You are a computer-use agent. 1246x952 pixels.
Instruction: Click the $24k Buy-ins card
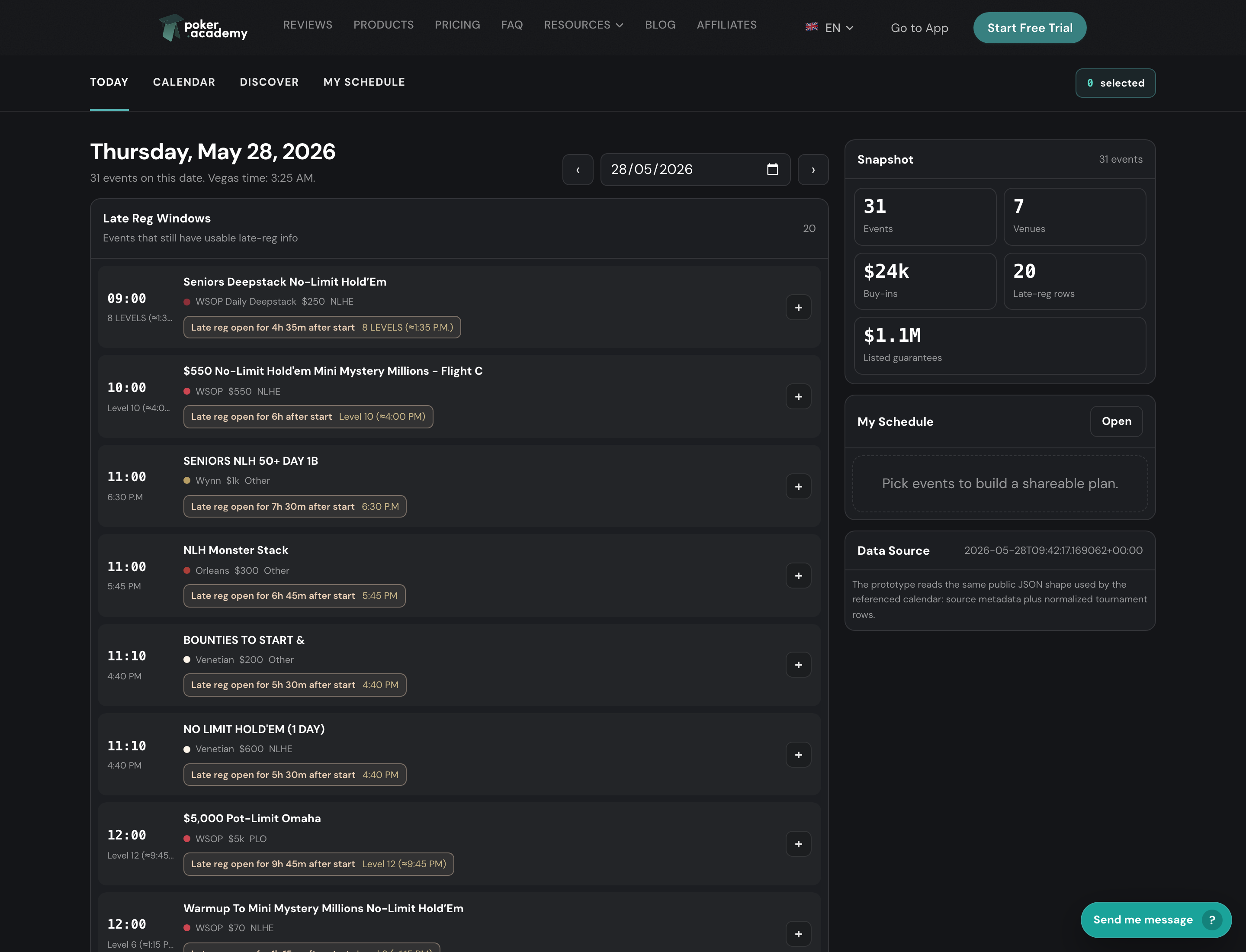[x=925, y=281]
